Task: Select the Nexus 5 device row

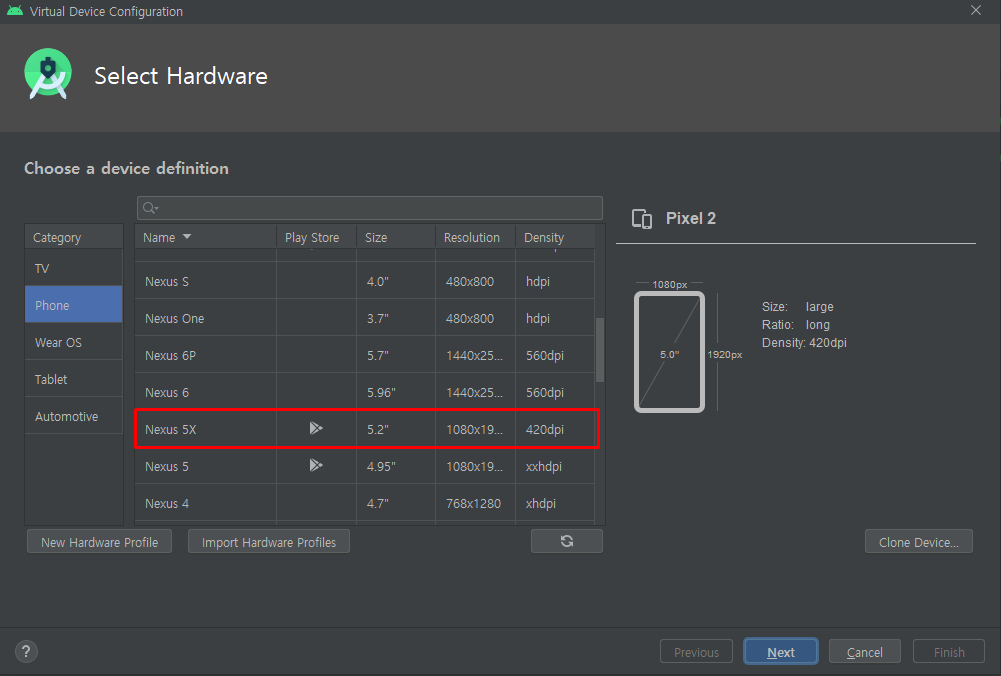Action: pos(365,466)
